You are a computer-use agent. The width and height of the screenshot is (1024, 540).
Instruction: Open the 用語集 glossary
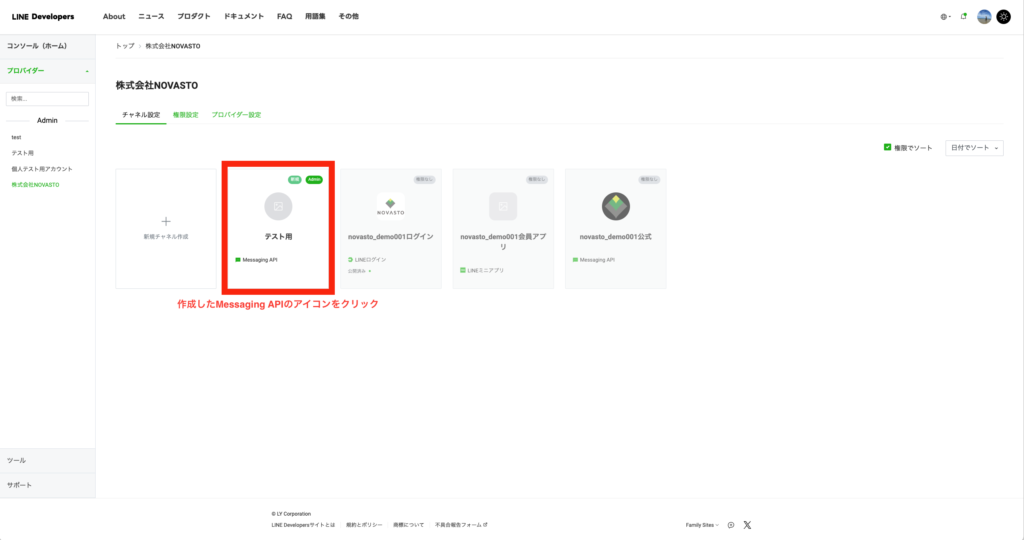point(315,16)
